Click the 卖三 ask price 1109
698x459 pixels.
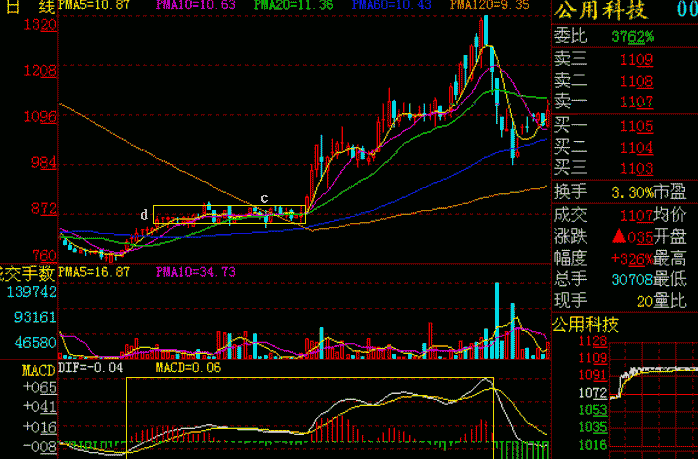[x=637, y=60]
